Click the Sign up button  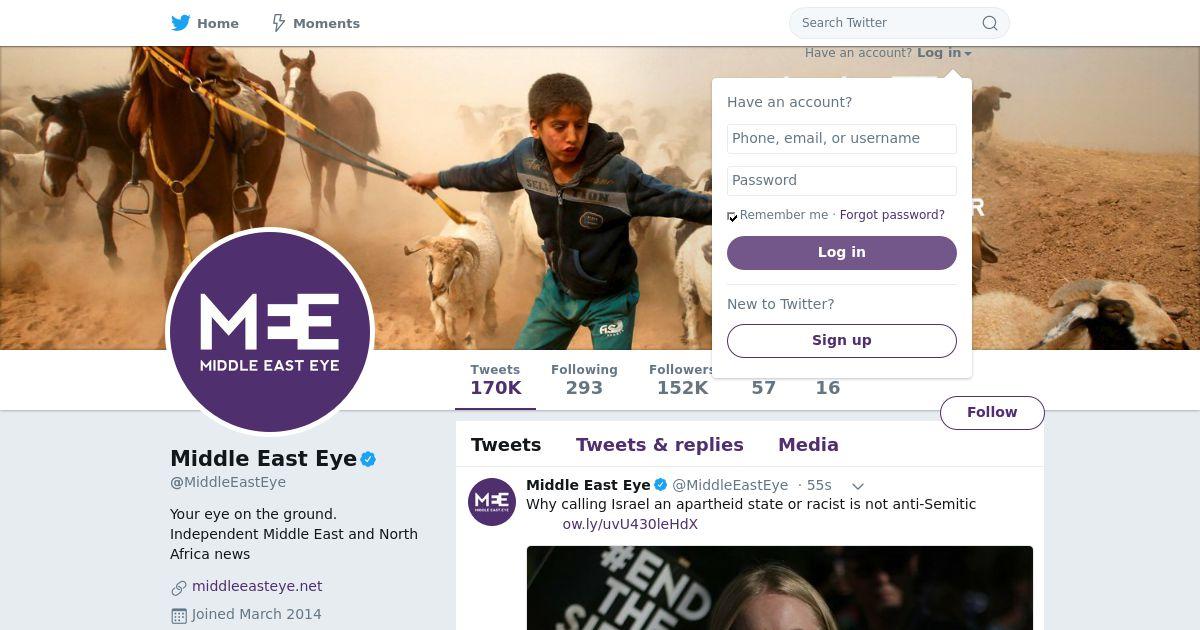841,340
